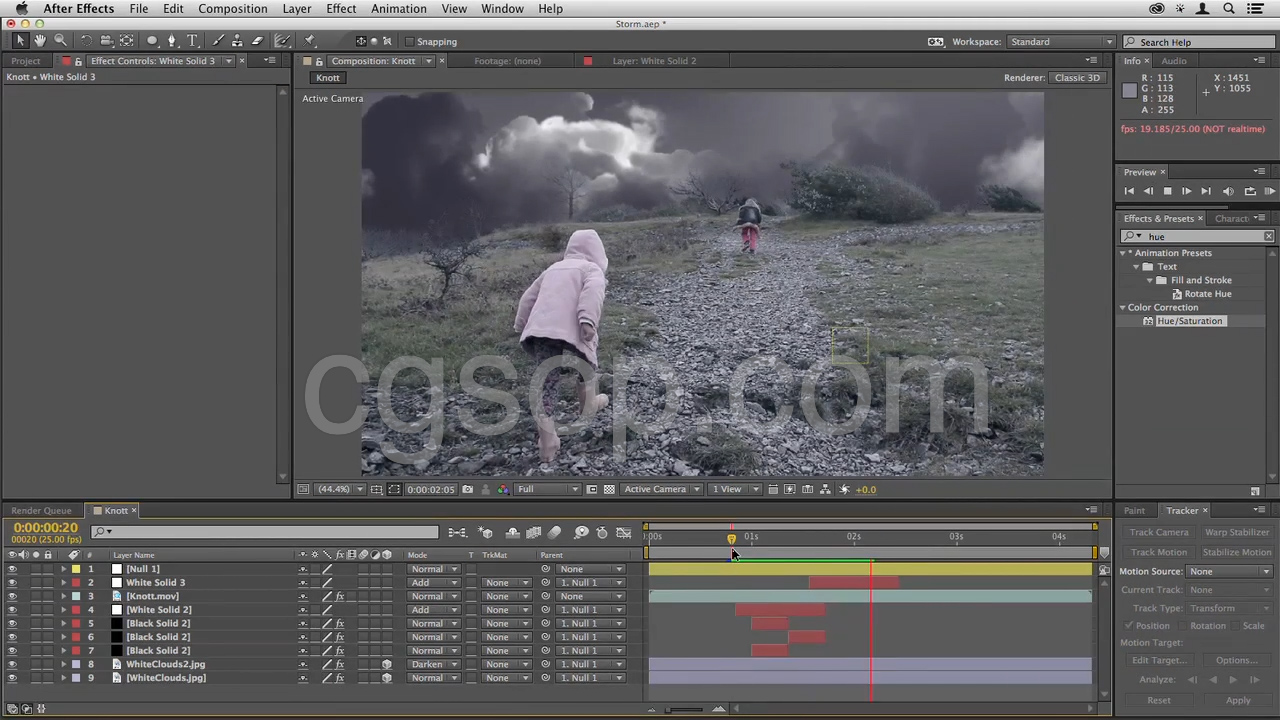Start RAM preview playback
The image size is (1280, 720).
point(1269,191)
